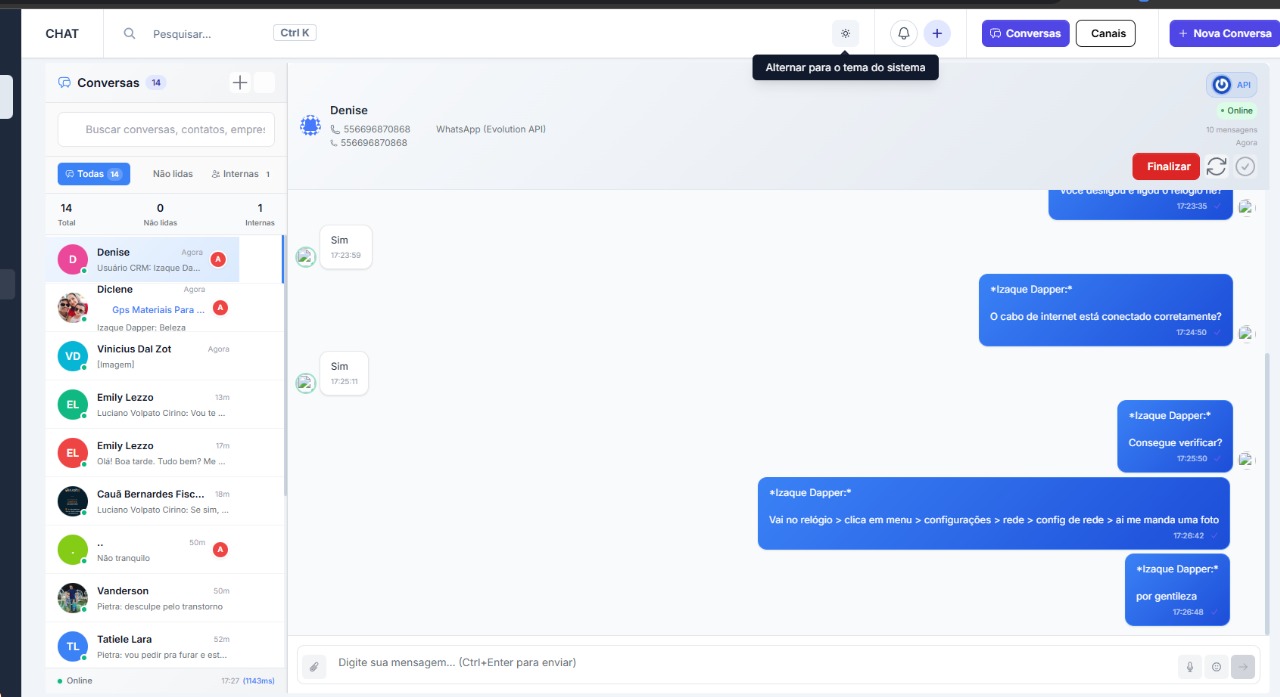This screenshot has height=697, width=1280.
Task: Select the Internas conversations tab
Action: point(240,174)
